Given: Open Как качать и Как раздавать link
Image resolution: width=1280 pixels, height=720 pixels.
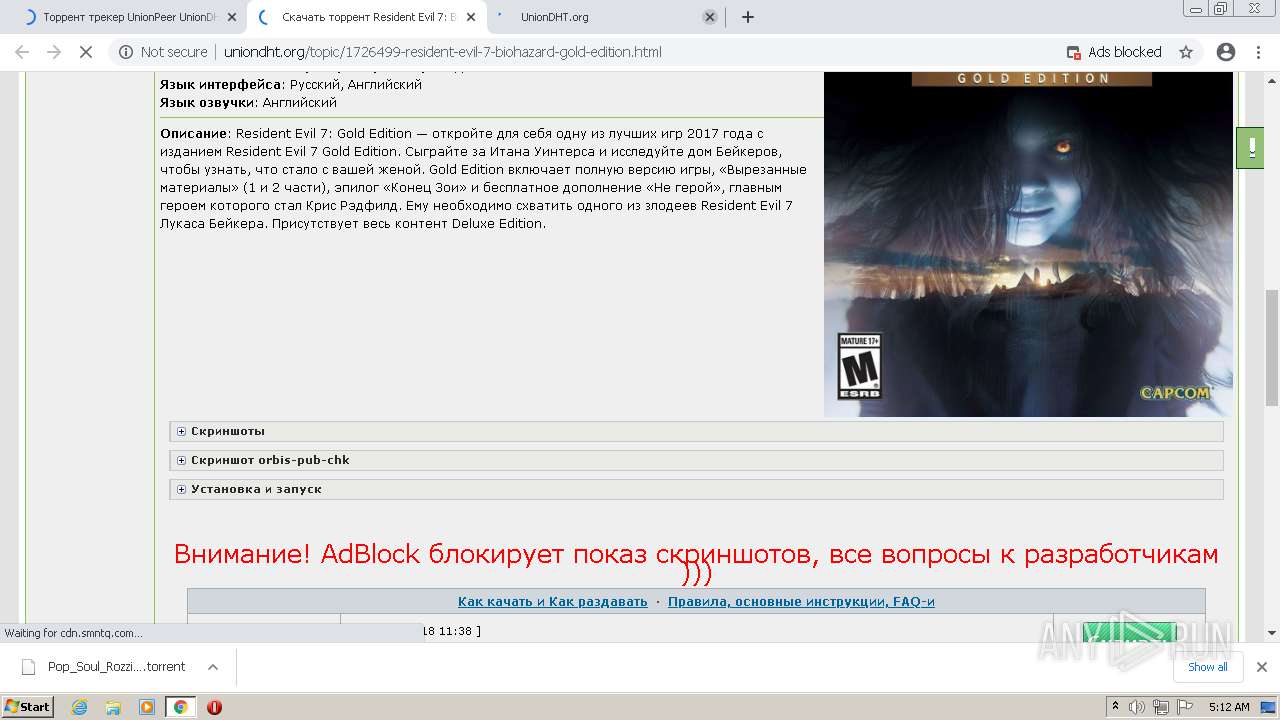Looking at the screenshot, I should (552, 601).
